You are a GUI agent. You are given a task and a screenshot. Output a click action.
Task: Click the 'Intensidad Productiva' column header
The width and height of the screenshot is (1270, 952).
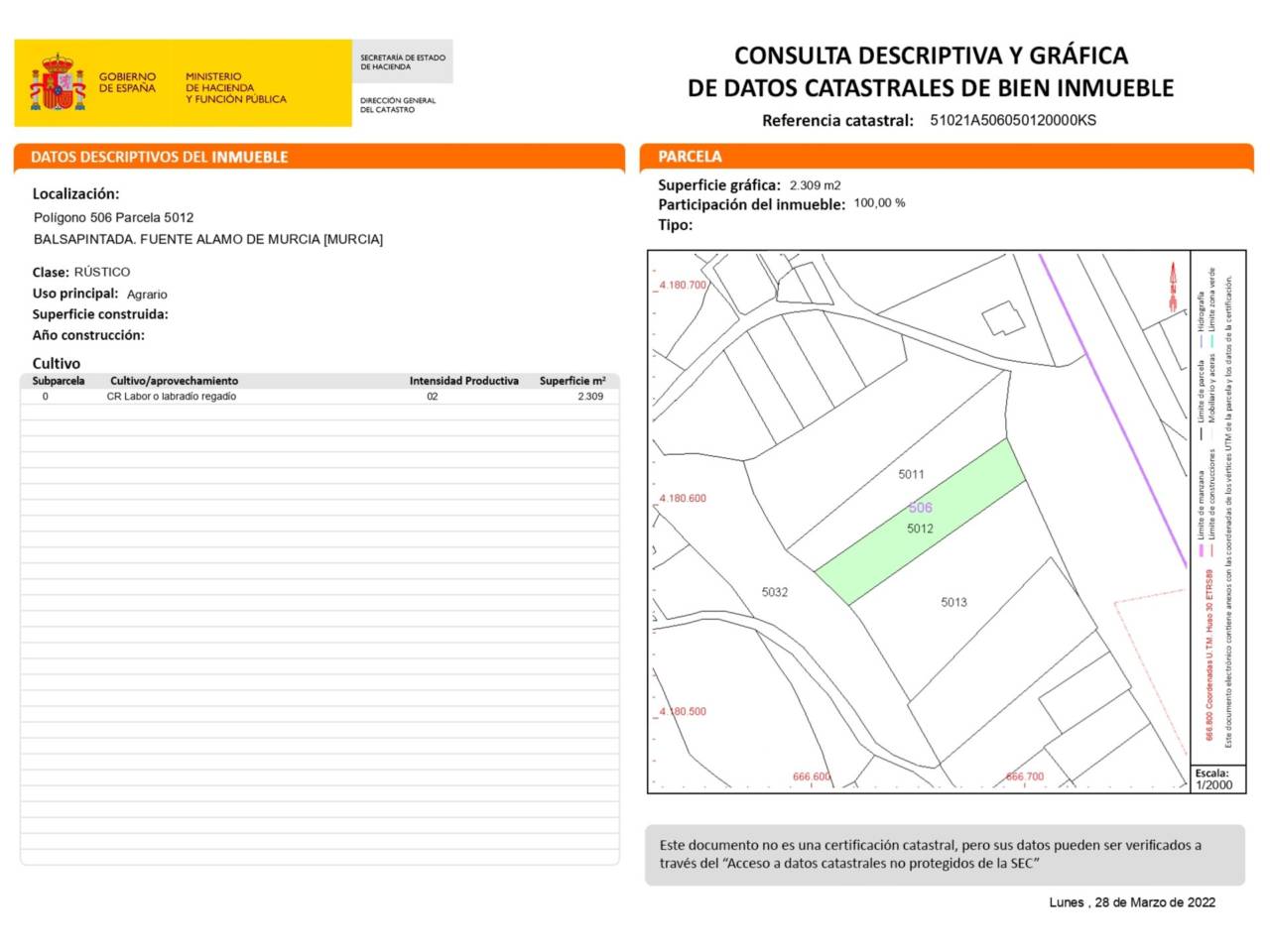pos(464,381)
